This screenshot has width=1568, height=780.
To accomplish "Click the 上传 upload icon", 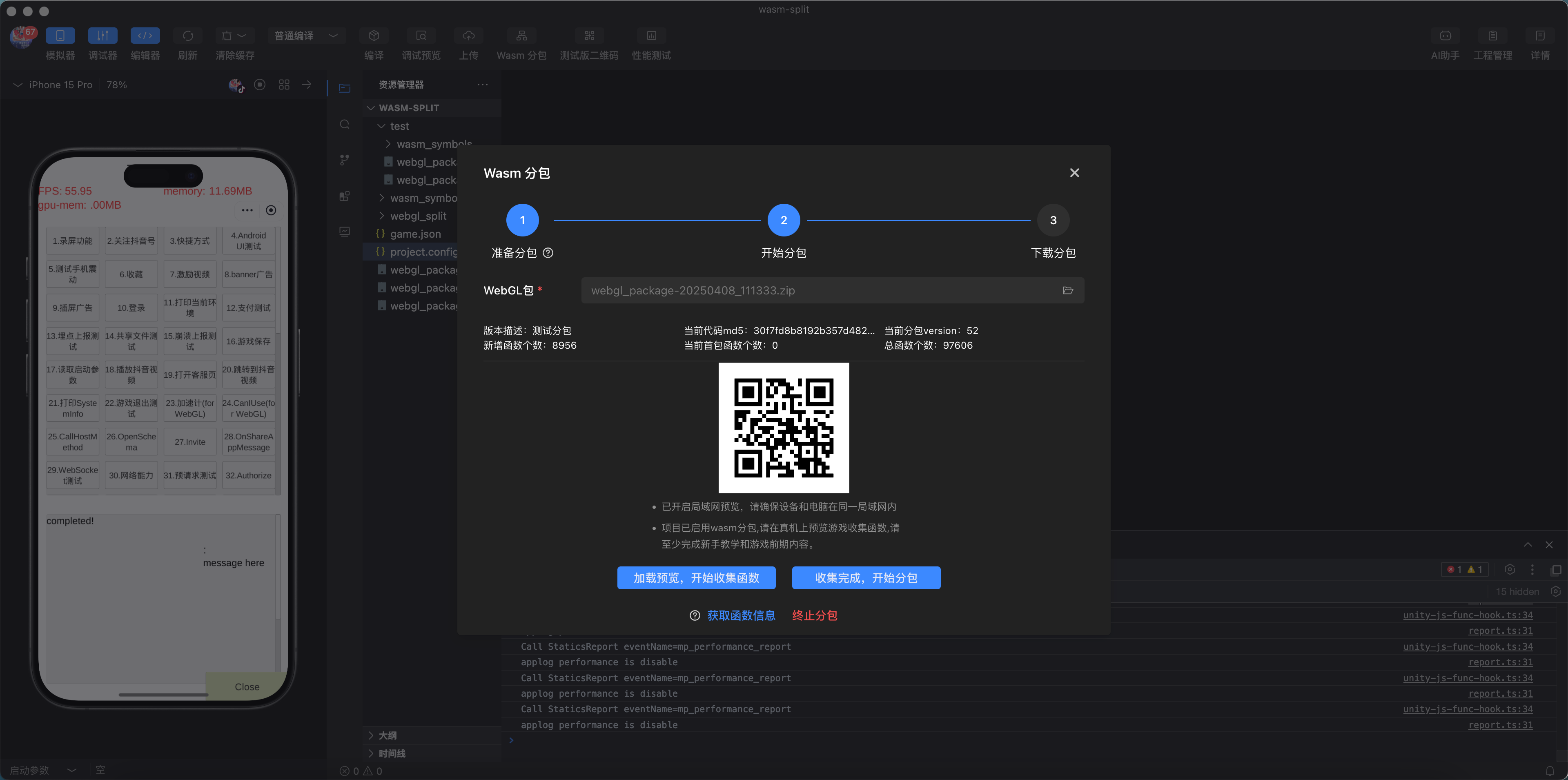I will click(468, 36).
